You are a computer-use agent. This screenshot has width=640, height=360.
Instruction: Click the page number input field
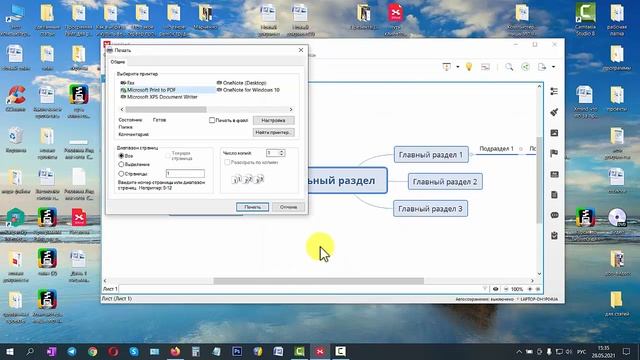pyautogui.click(x=185, y=173)
